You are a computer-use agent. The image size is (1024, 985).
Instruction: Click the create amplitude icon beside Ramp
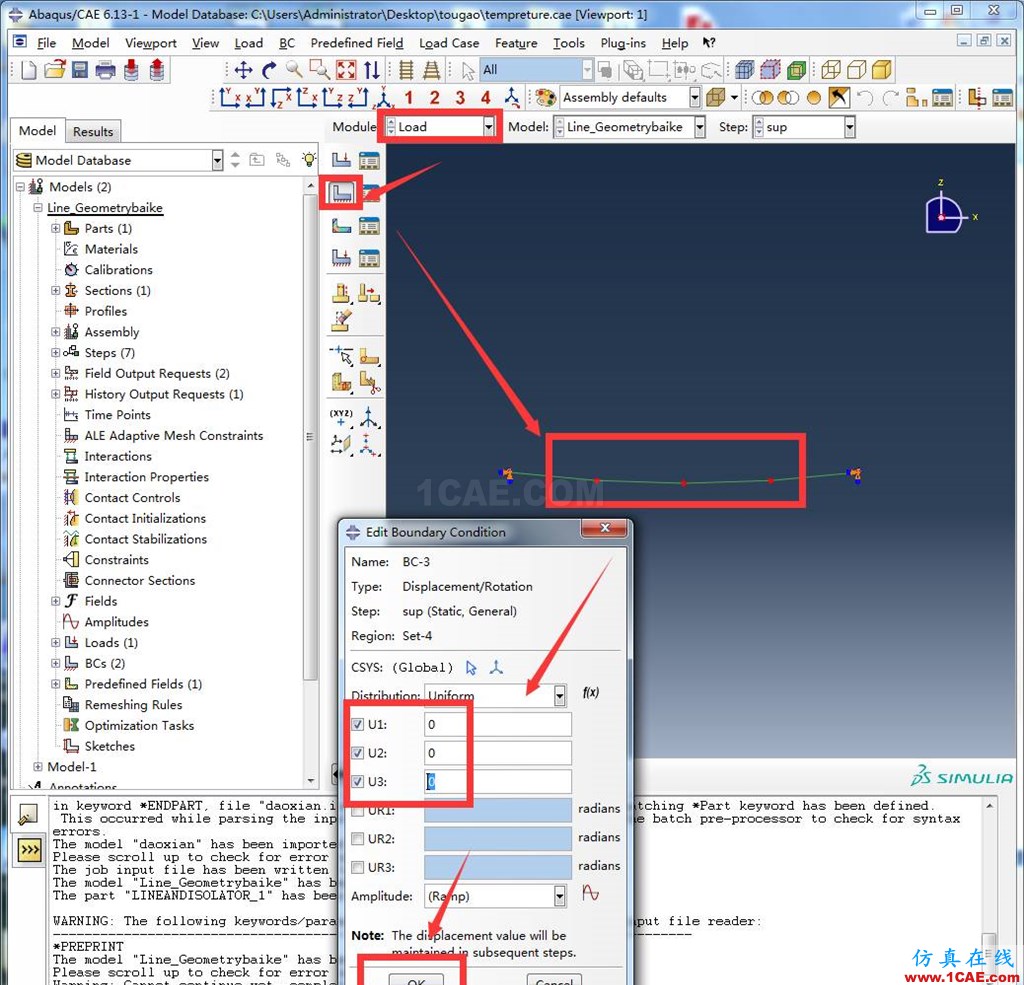click(x=590, y=892)
